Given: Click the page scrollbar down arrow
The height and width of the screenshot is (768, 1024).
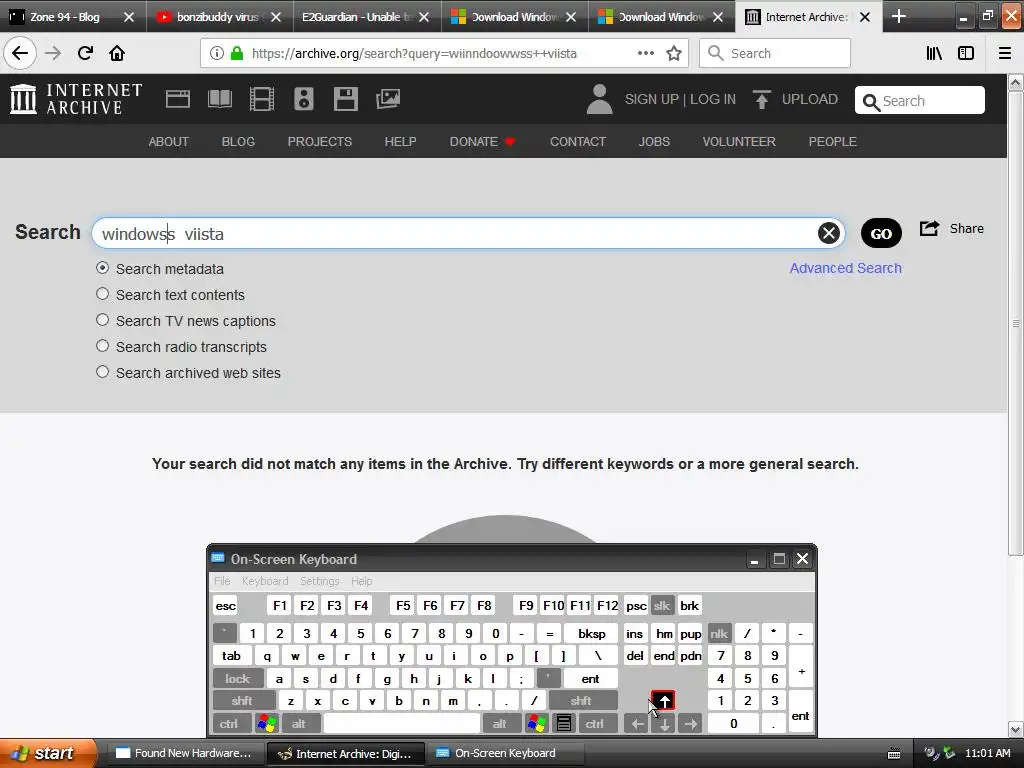Looking at the screenshot, I should [x=1016, y=729].
